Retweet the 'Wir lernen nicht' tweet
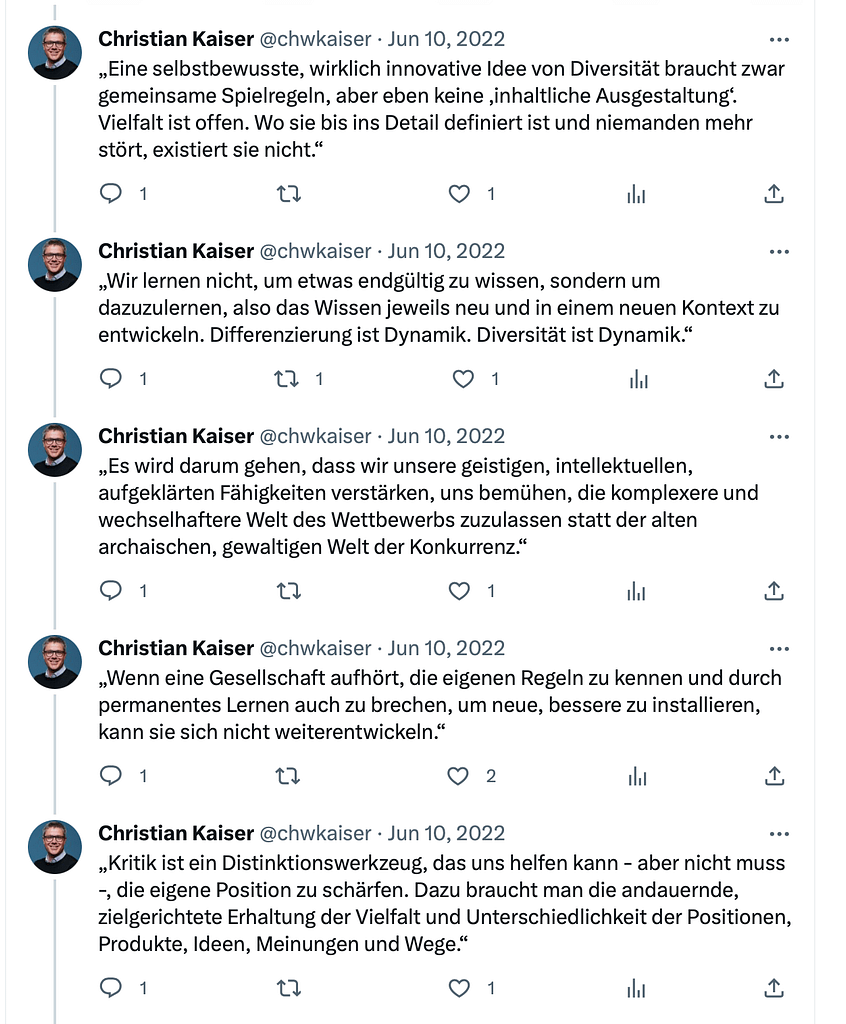 point(288,379)
